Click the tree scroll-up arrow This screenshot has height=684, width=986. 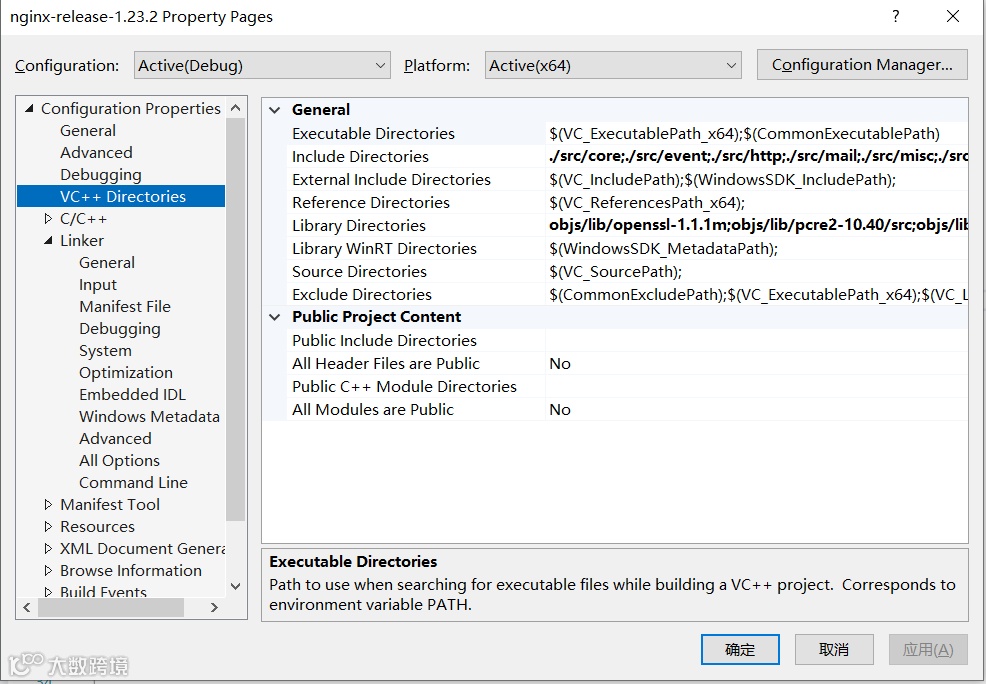pos(236,108)
